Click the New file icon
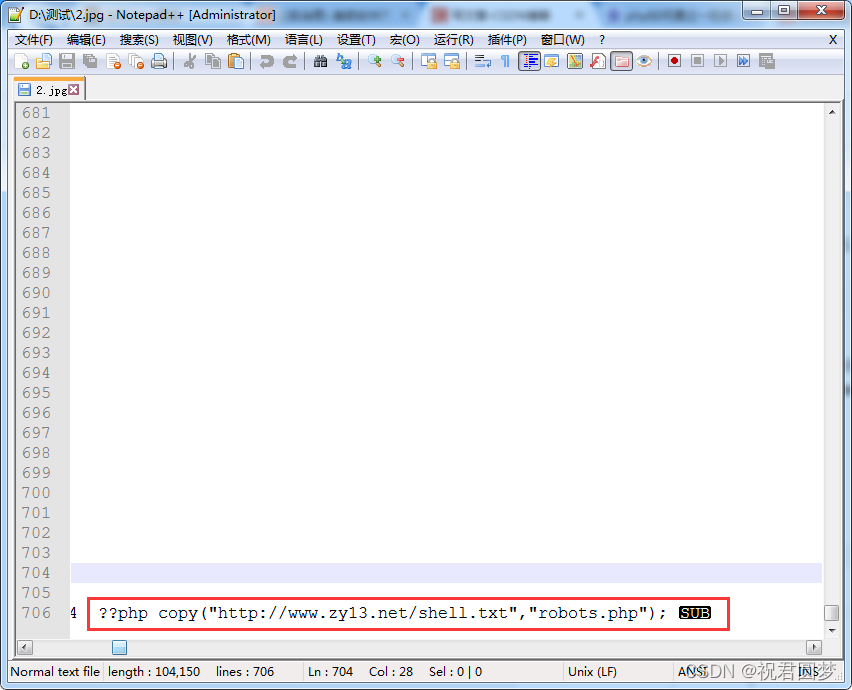 coord(23,61)
